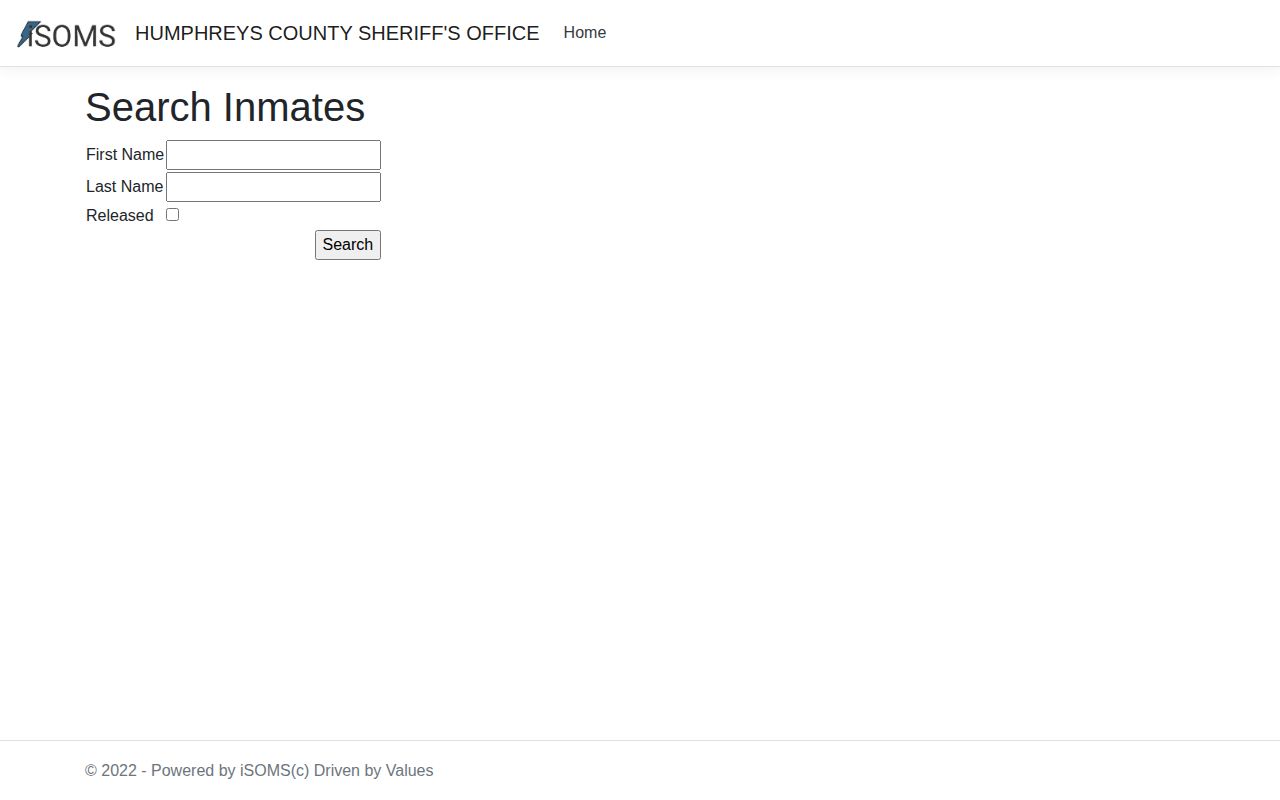Focus the Last Name input field

tap(273, 187)
